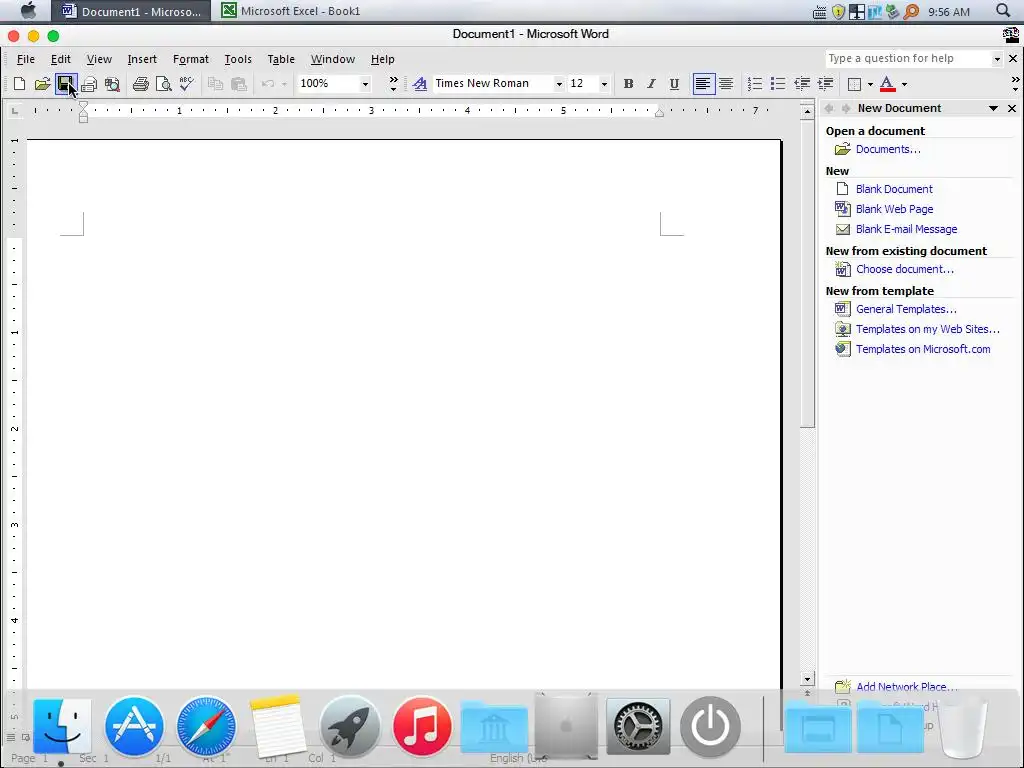Screen dimensions: 1024x768
Task: Toggle underline formatting
Action: [674, 84]
